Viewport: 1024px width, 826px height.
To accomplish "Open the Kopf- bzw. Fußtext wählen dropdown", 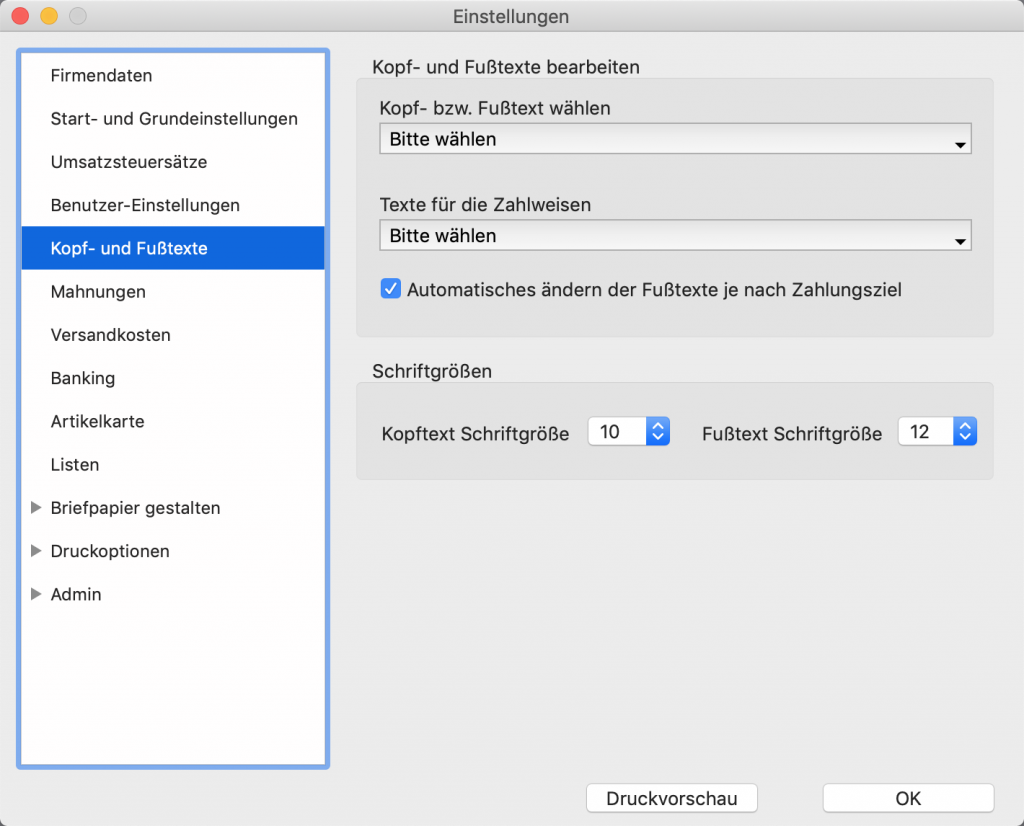I will point(675,140).
